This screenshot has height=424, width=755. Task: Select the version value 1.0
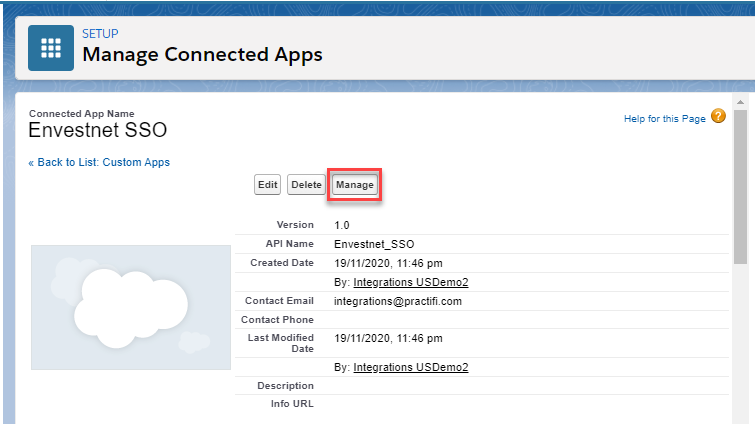click(x=342, y=225)
